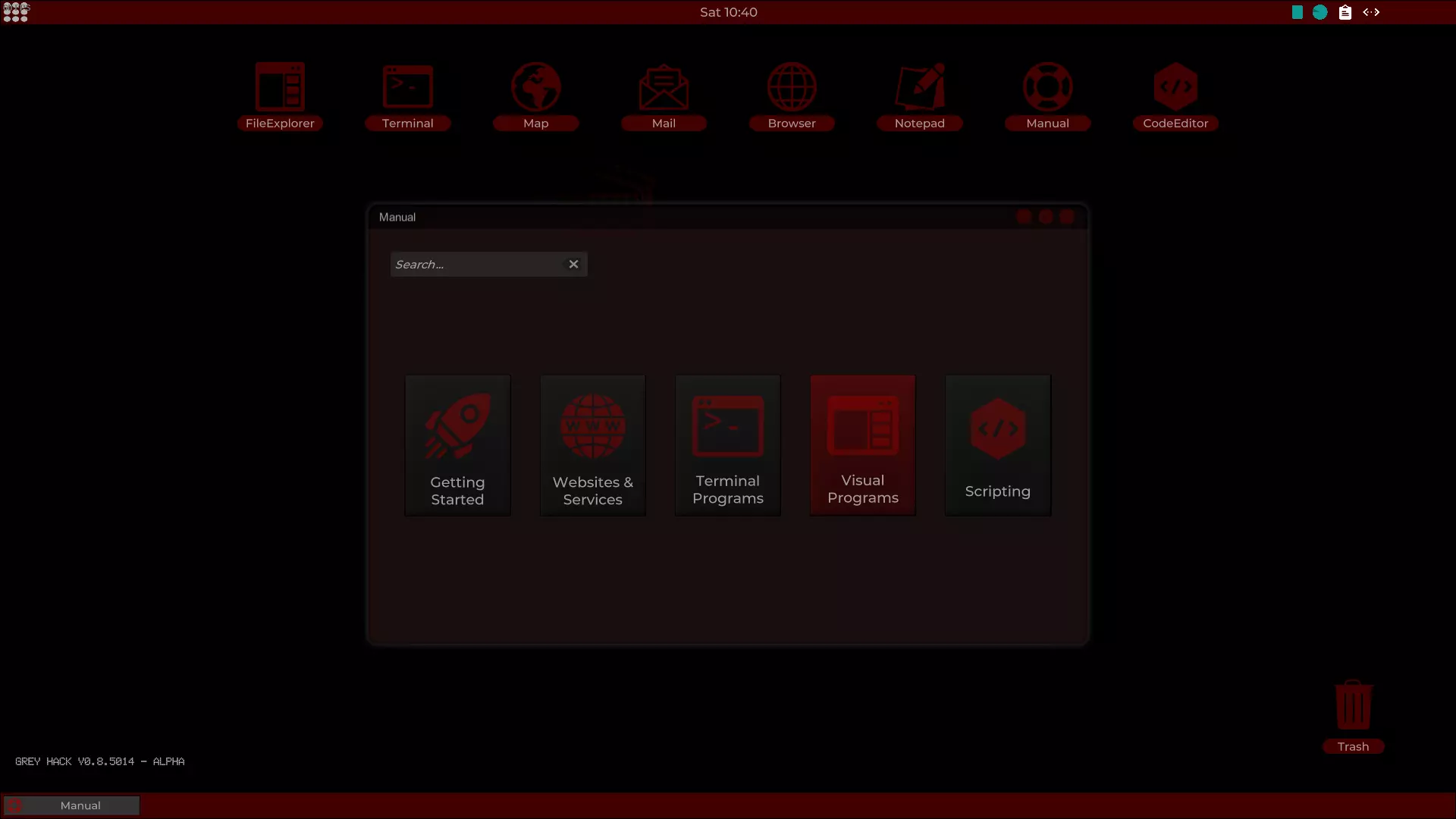1456x819 pixels.
Task: Select the Visual Programs category tile
Action: tap(862, 445)
